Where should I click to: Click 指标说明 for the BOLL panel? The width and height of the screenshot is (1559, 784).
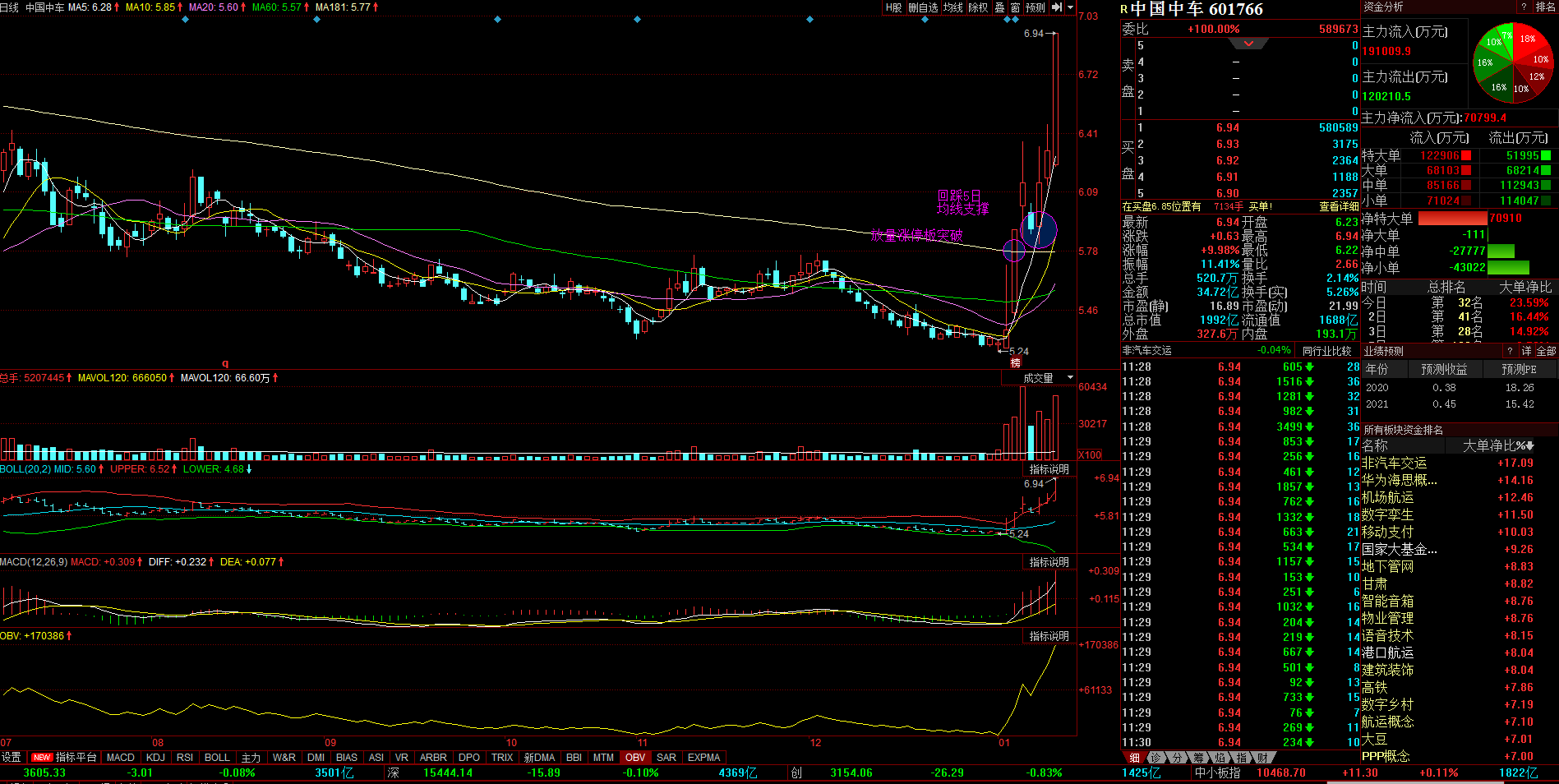pos(1049,469)
